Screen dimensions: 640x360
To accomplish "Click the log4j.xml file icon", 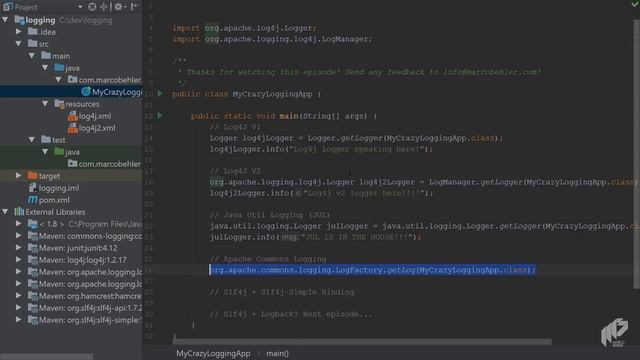I will tap(73, 116).
